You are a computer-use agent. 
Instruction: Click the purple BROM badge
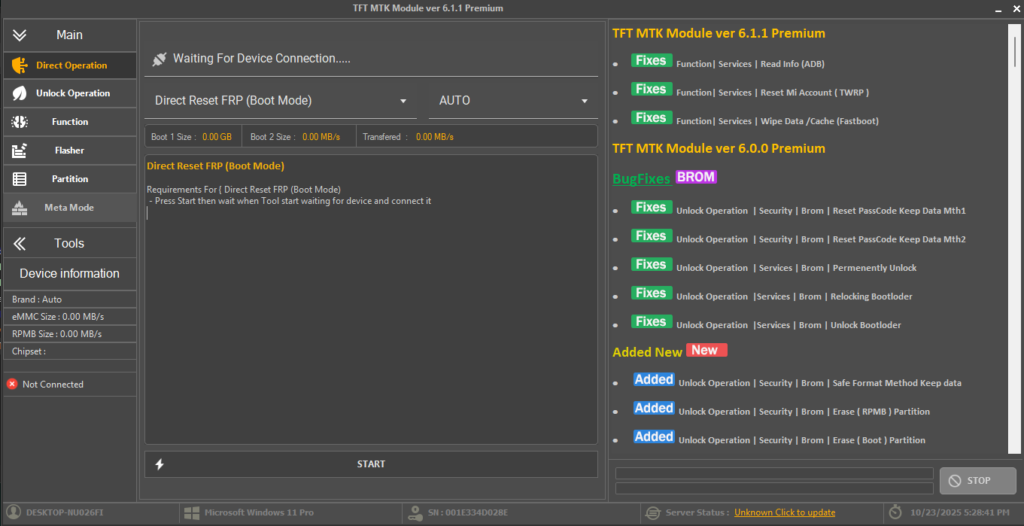coord(696,177)
